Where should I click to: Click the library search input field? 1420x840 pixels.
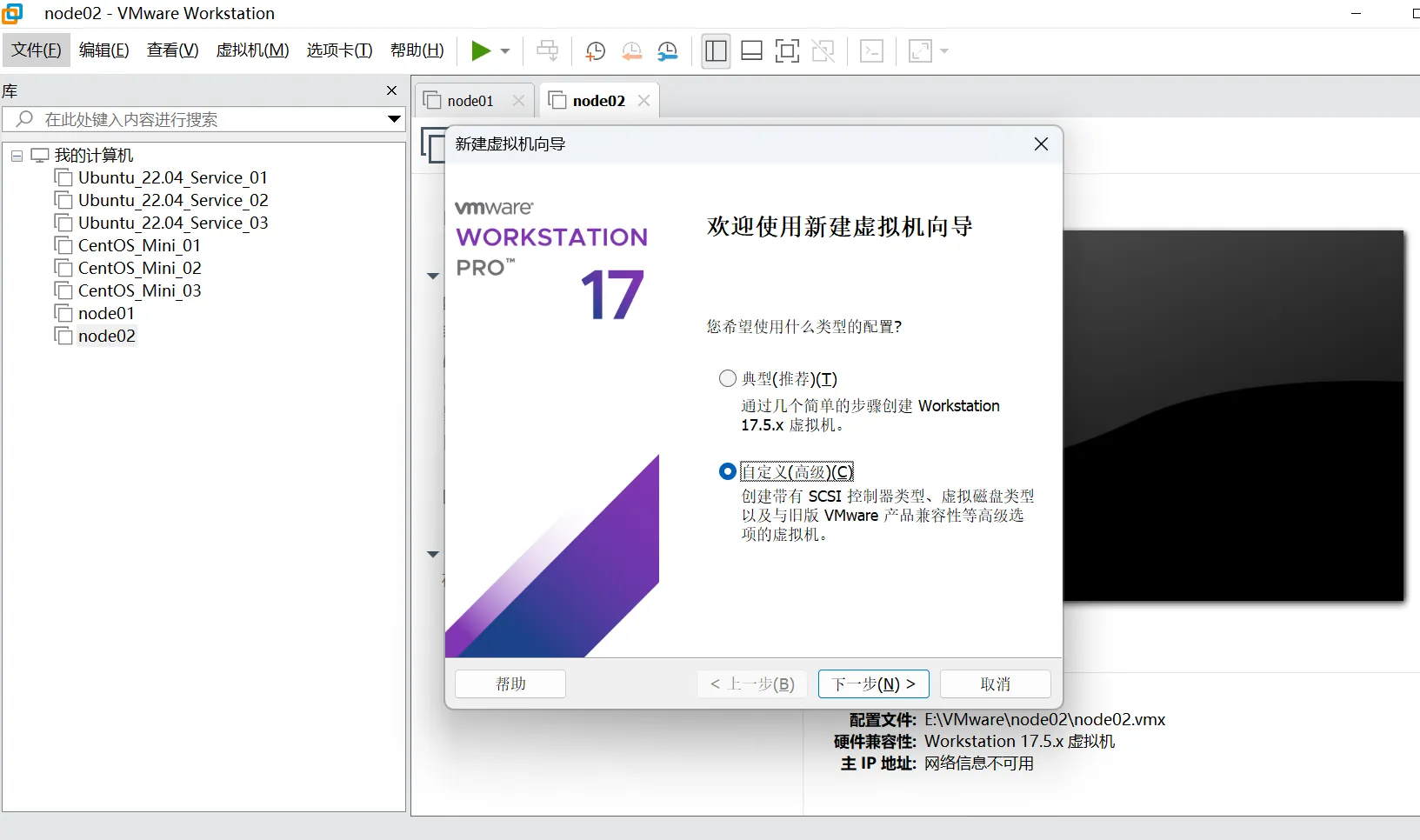tap(200, 119)
